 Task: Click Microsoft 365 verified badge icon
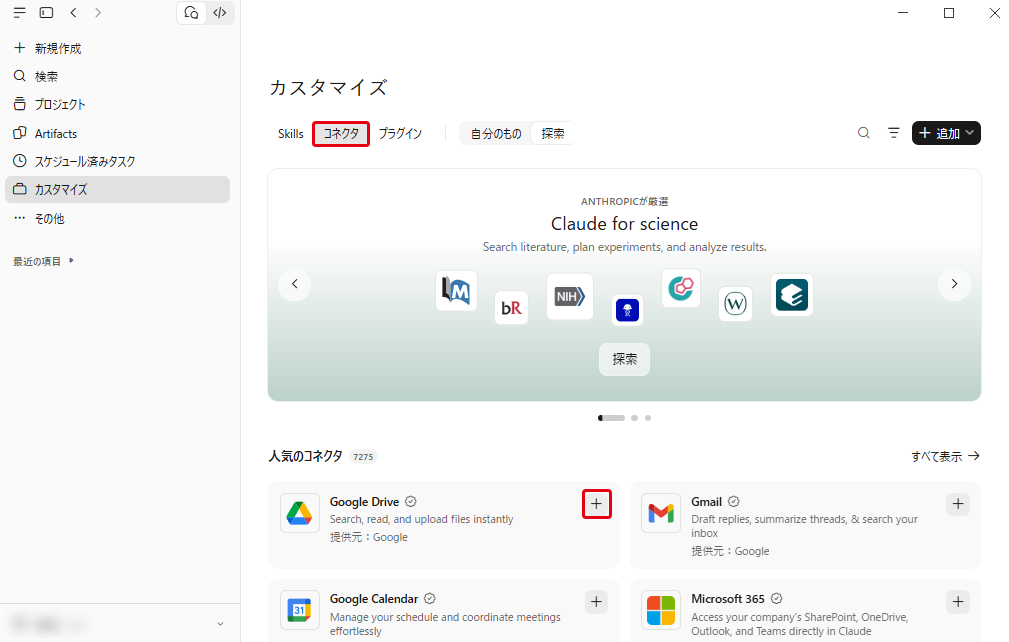(777, 599)
